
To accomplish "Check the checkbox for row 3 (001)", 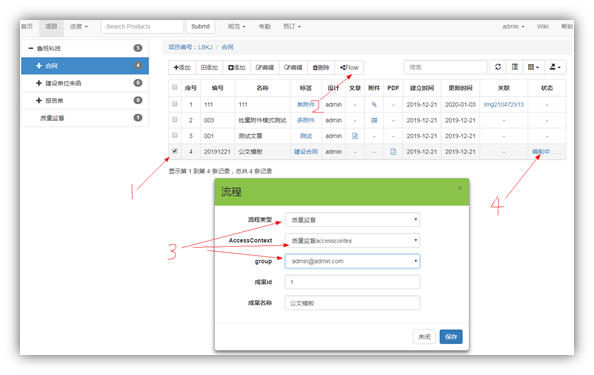I will [x=175, y=135].
